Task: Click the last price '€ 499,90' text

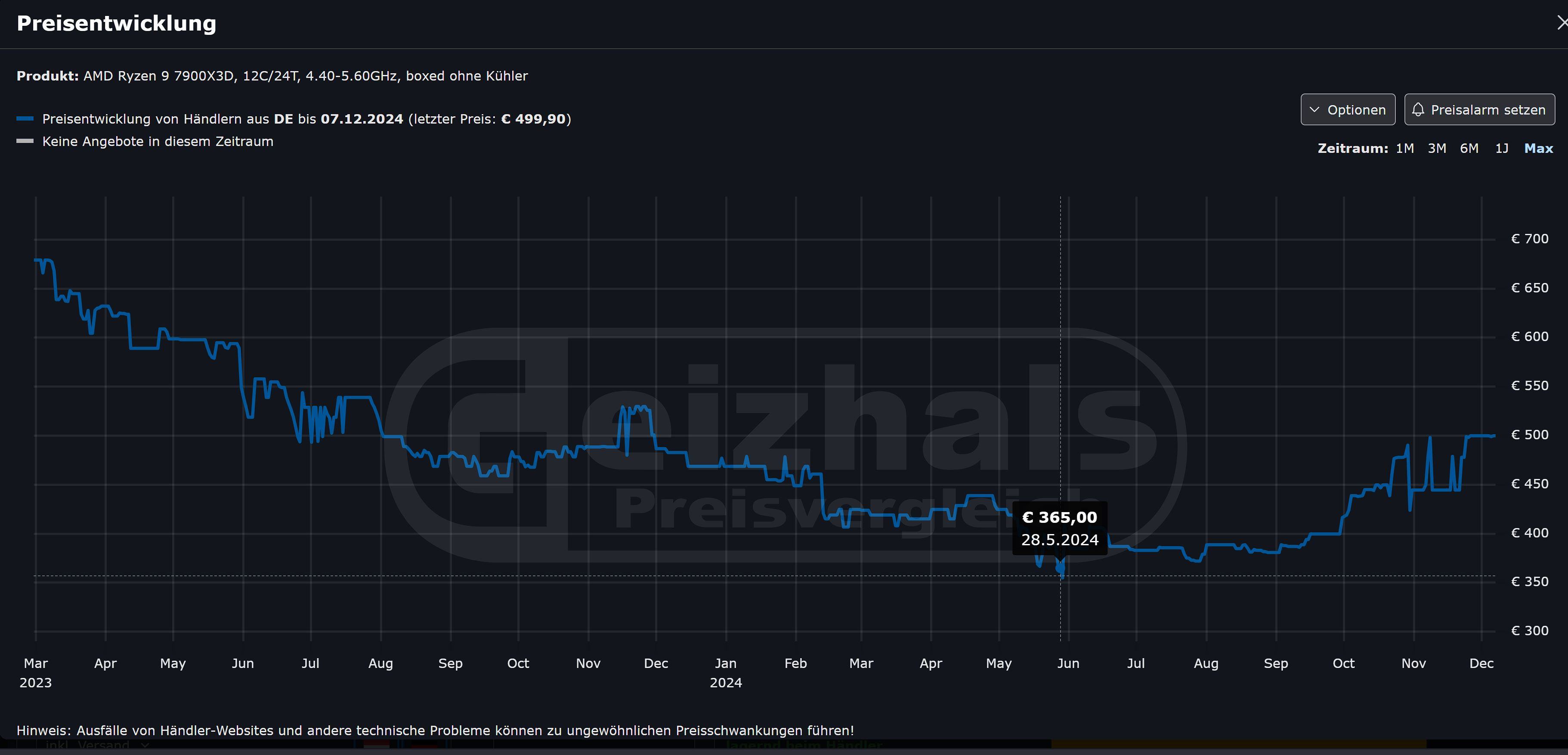Action: tap(533, 119)
